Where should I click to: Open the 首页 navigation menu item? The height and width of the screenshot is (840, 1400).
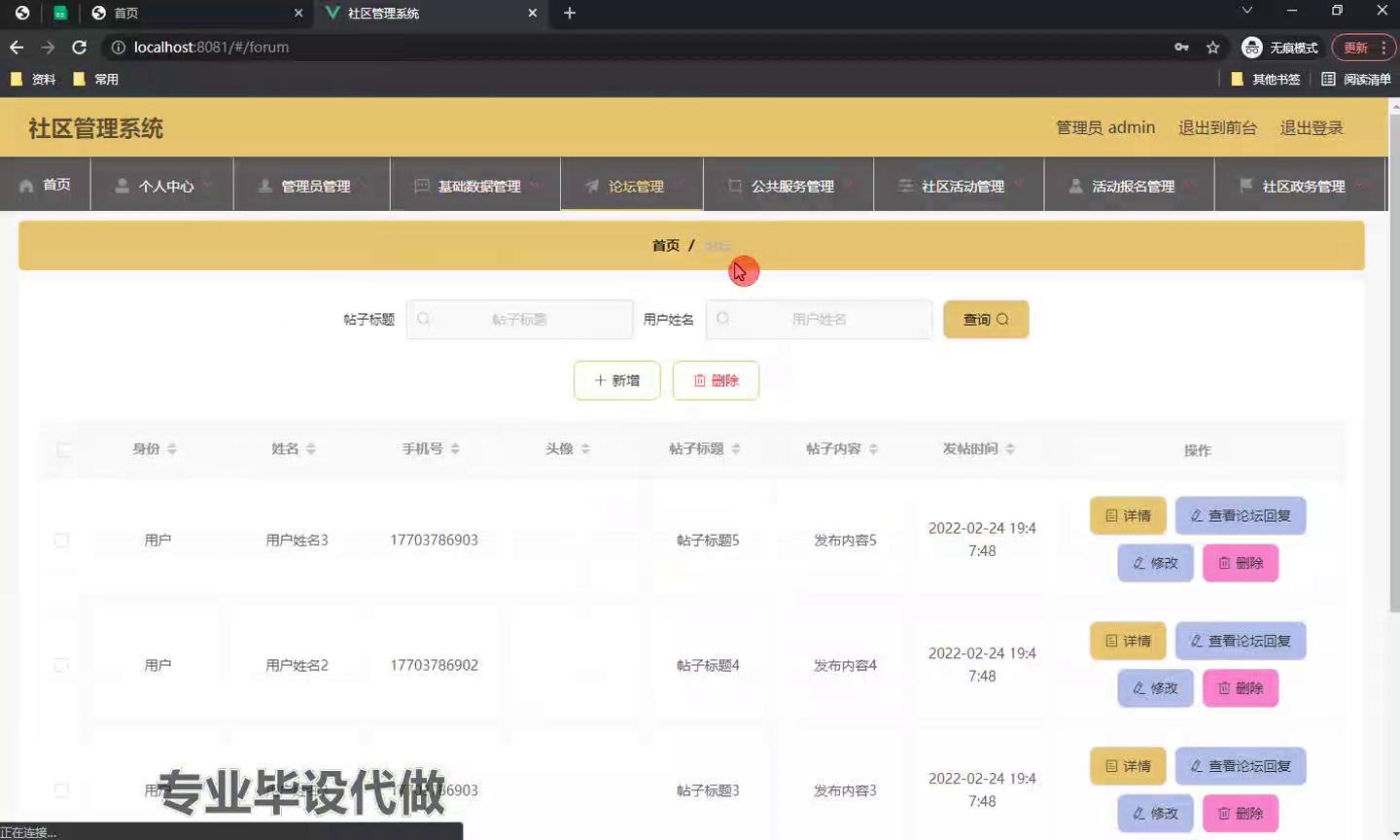pos(45,184)
